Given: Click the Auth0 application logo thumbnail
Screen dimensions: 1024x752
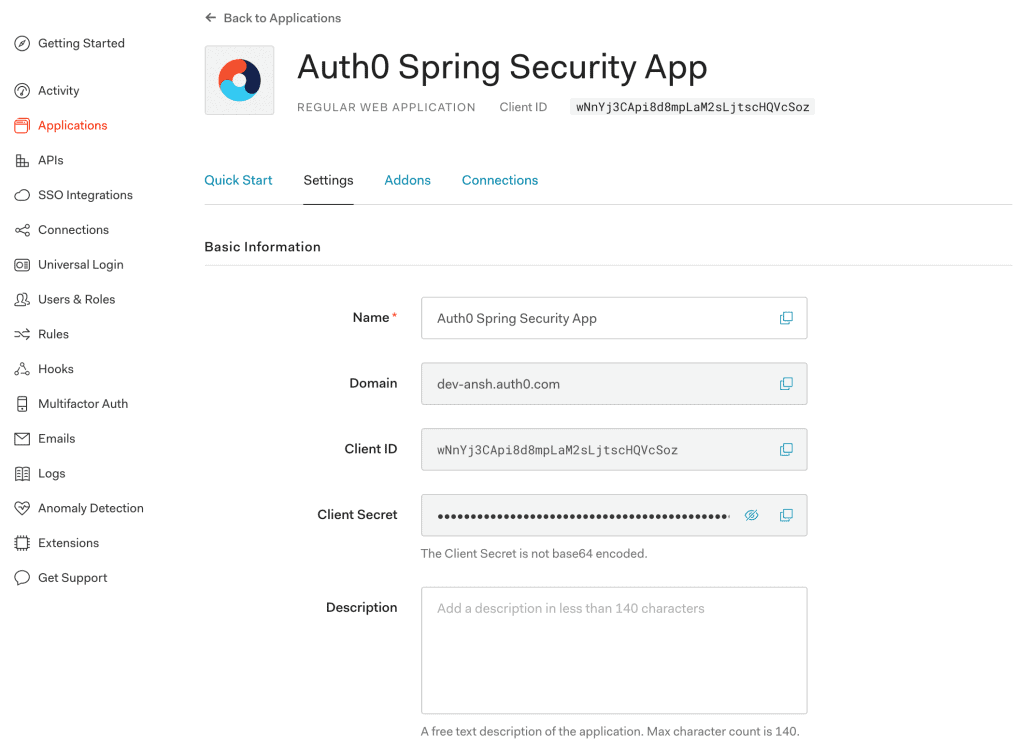Looking at the screenshot, I should (x=239, y=80).
